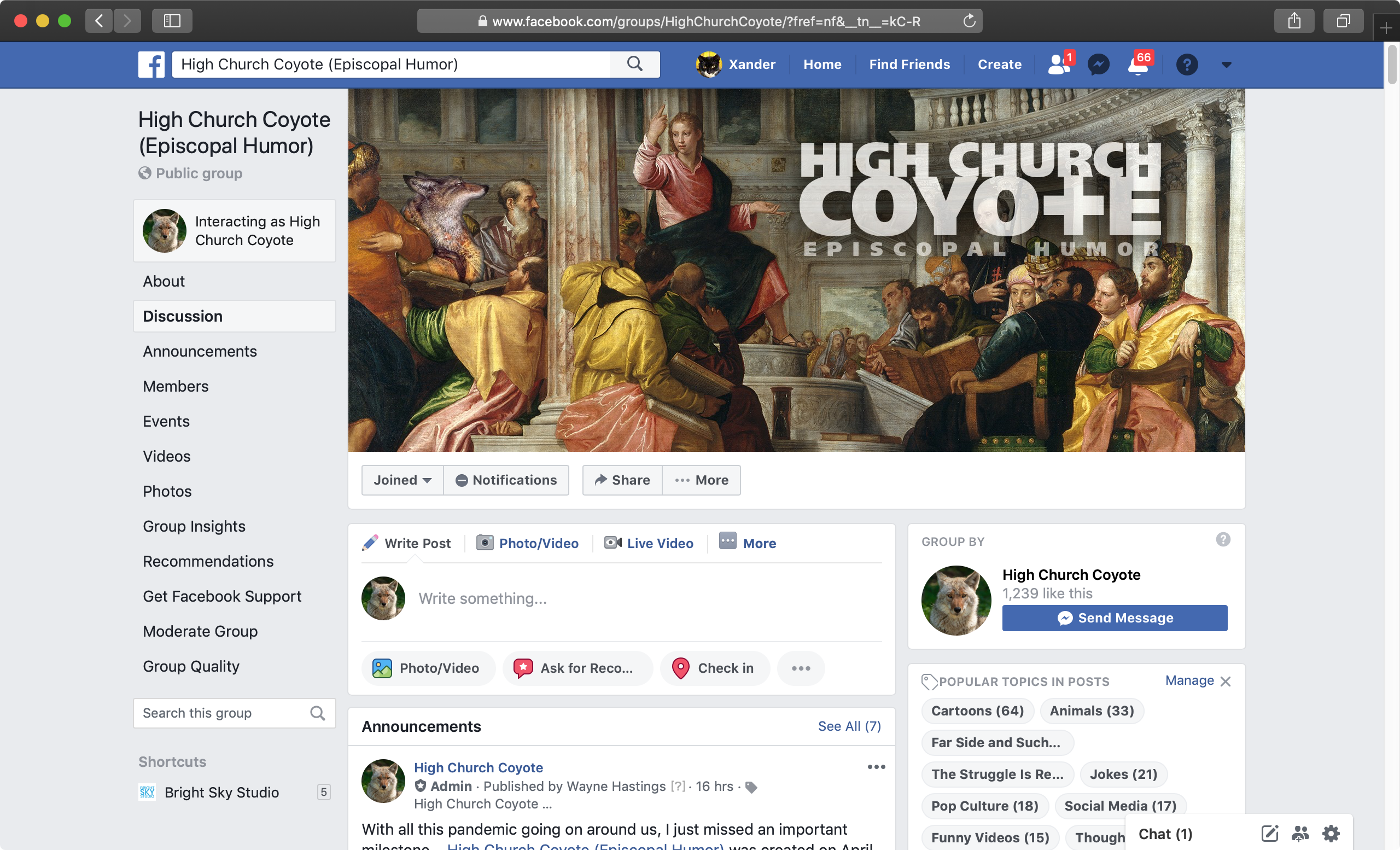The width and height of the screenshot is (1400, 850).
Task: Open Announcements in the left sidebar
Action: [x=200, y=351]
